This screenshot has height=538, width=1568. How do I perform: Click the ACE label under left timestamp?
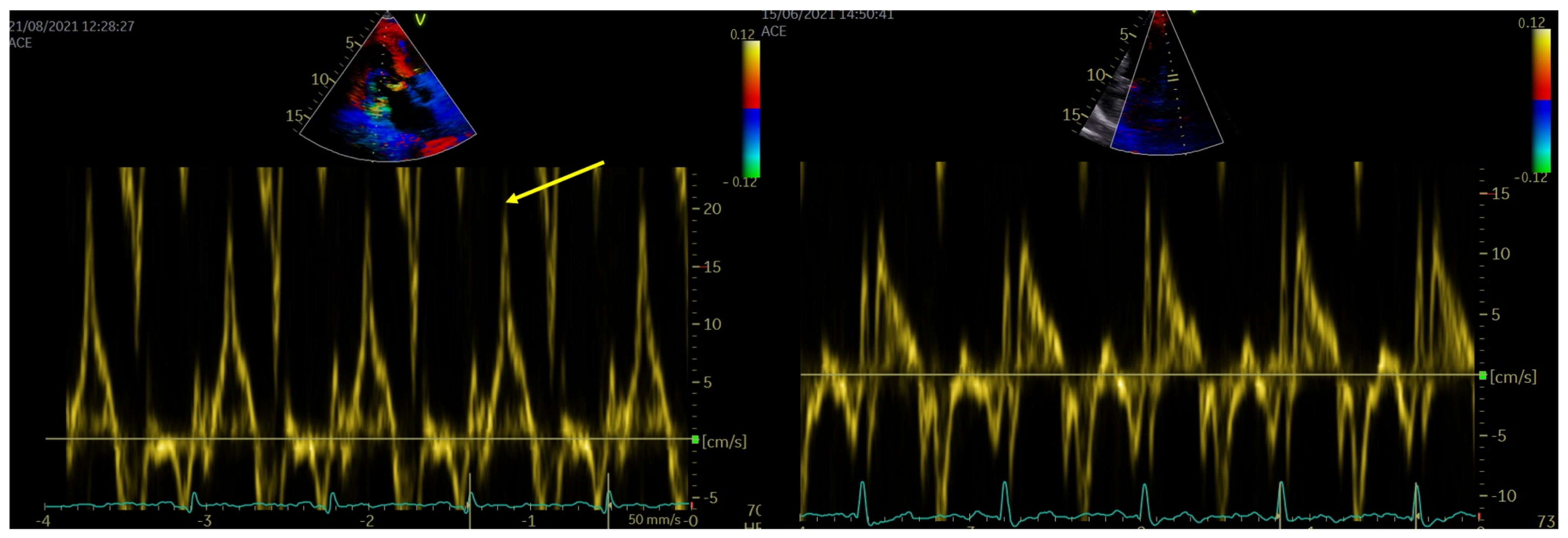(x=20, y=43)
